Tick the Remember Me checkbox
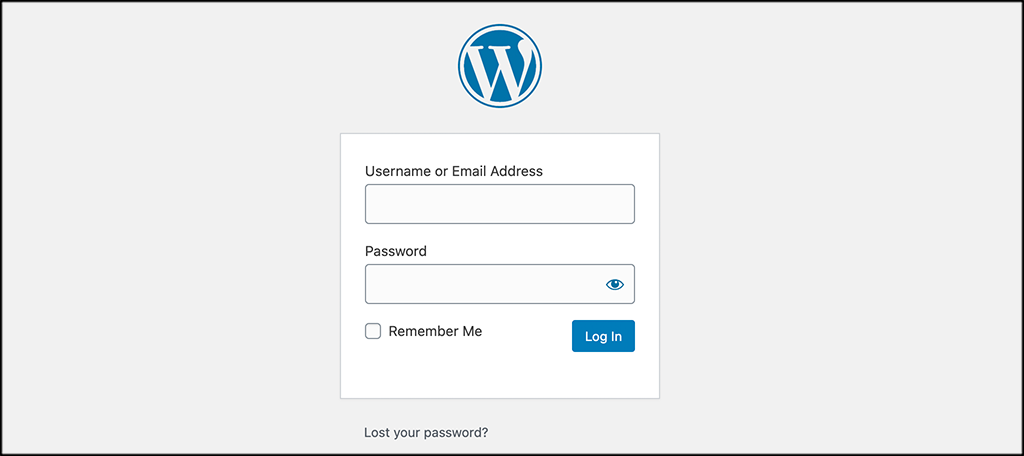Viewport: 1024px width, 456px height. click(x=373, y=331)
